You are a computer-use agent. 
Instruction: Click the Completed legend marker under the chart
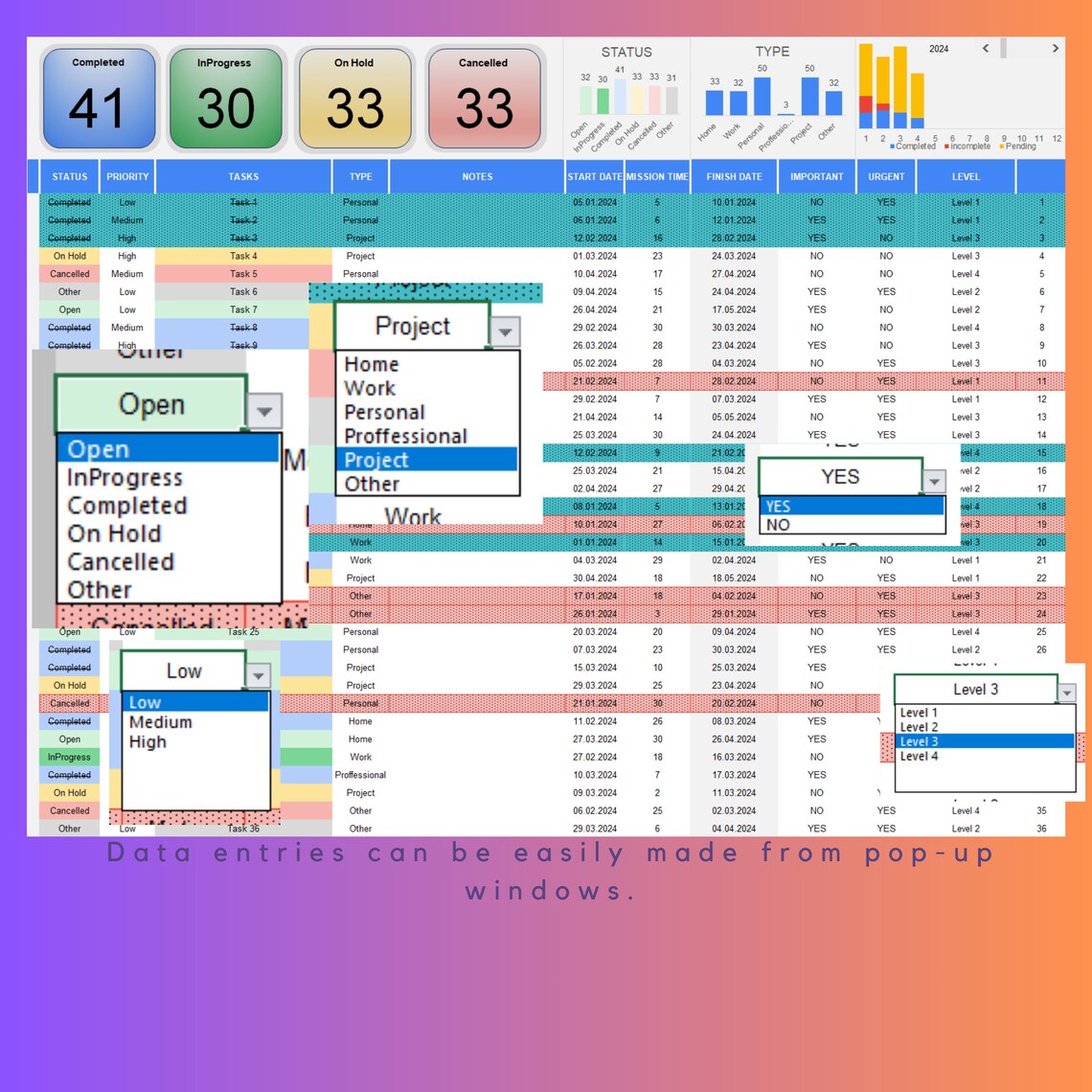(x=891, y=147)
